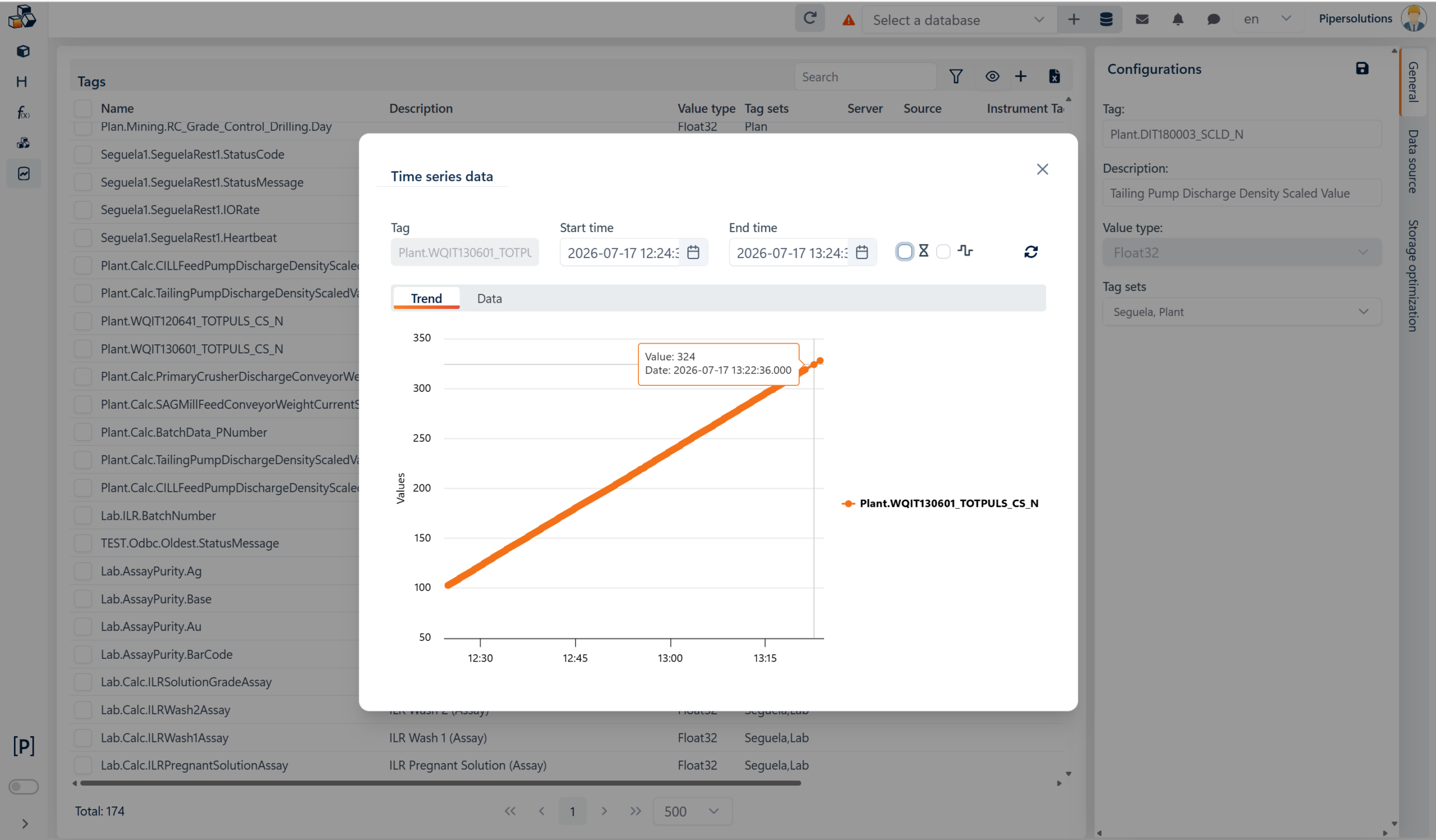Switch to the Data tab
The height and width of the screenshot is (840, 1436).
(489, 298)
